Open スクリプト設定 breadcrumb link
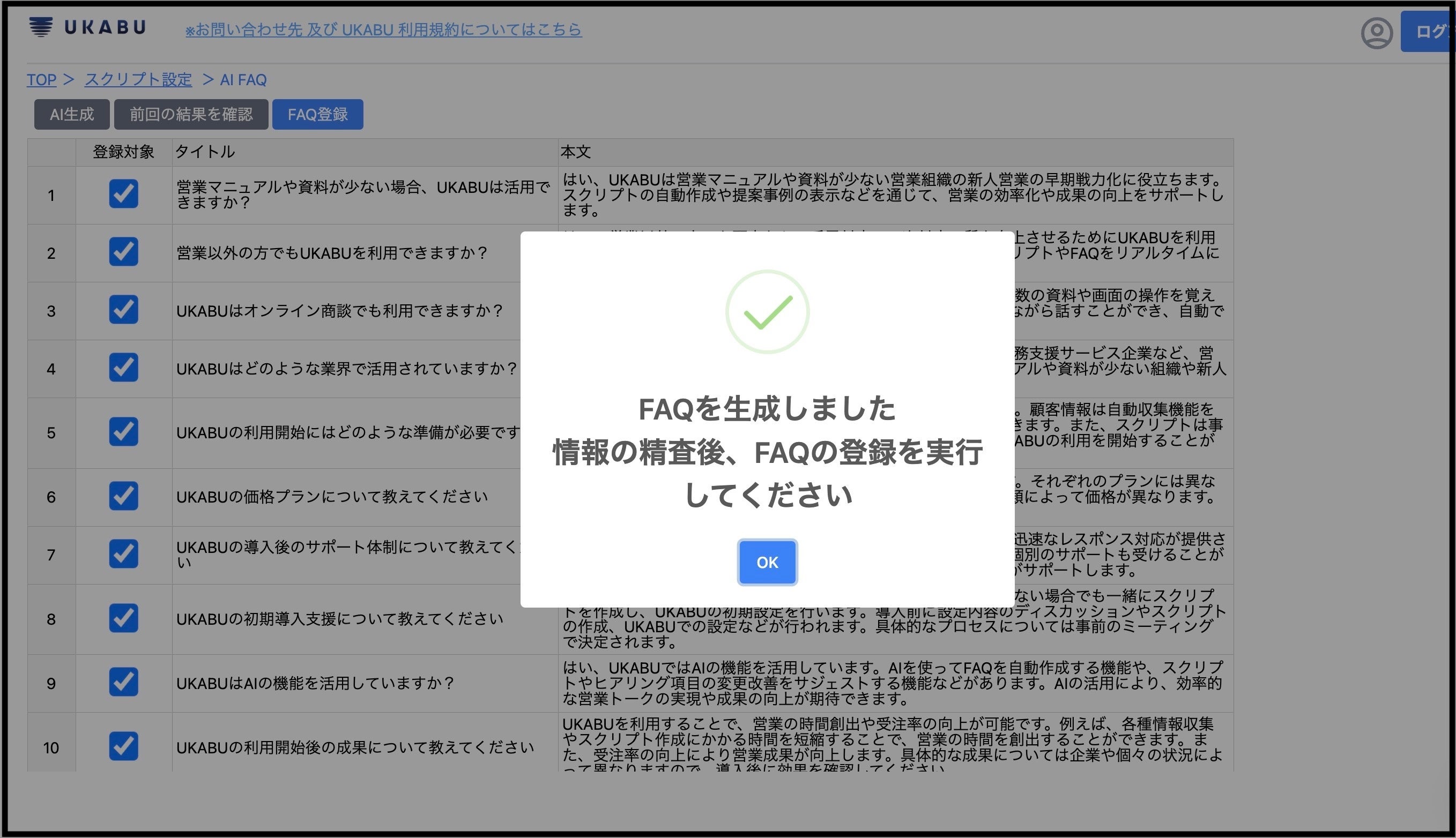The image size is (1456, 838). pos(138,79)
